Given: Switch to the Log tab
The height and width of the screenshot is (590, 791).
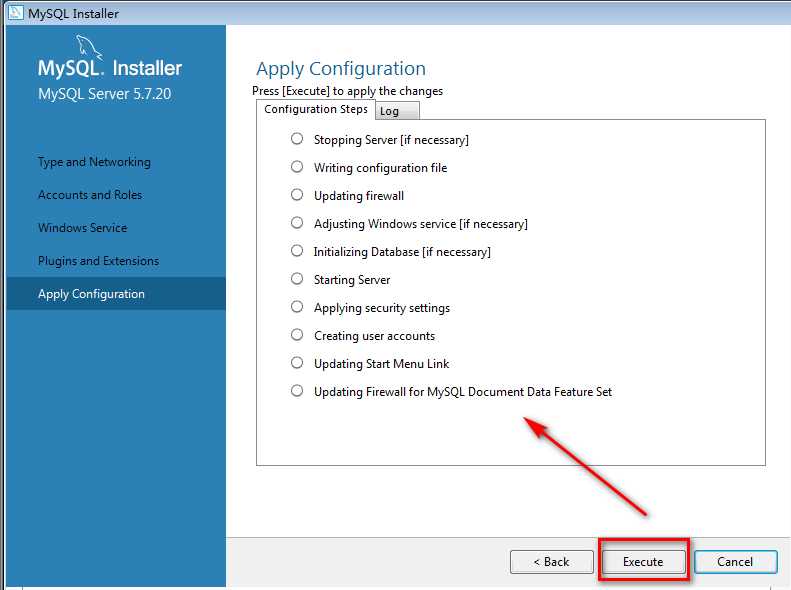Looking at the screenshot, I should (397, 111).
